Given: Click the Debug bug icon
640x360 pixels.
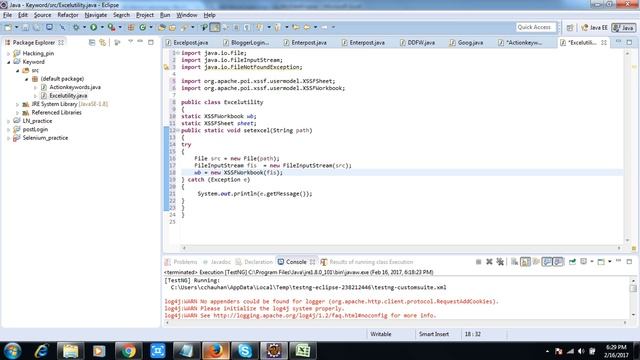Looking at the screenshot, I should (x=76, y=27).
